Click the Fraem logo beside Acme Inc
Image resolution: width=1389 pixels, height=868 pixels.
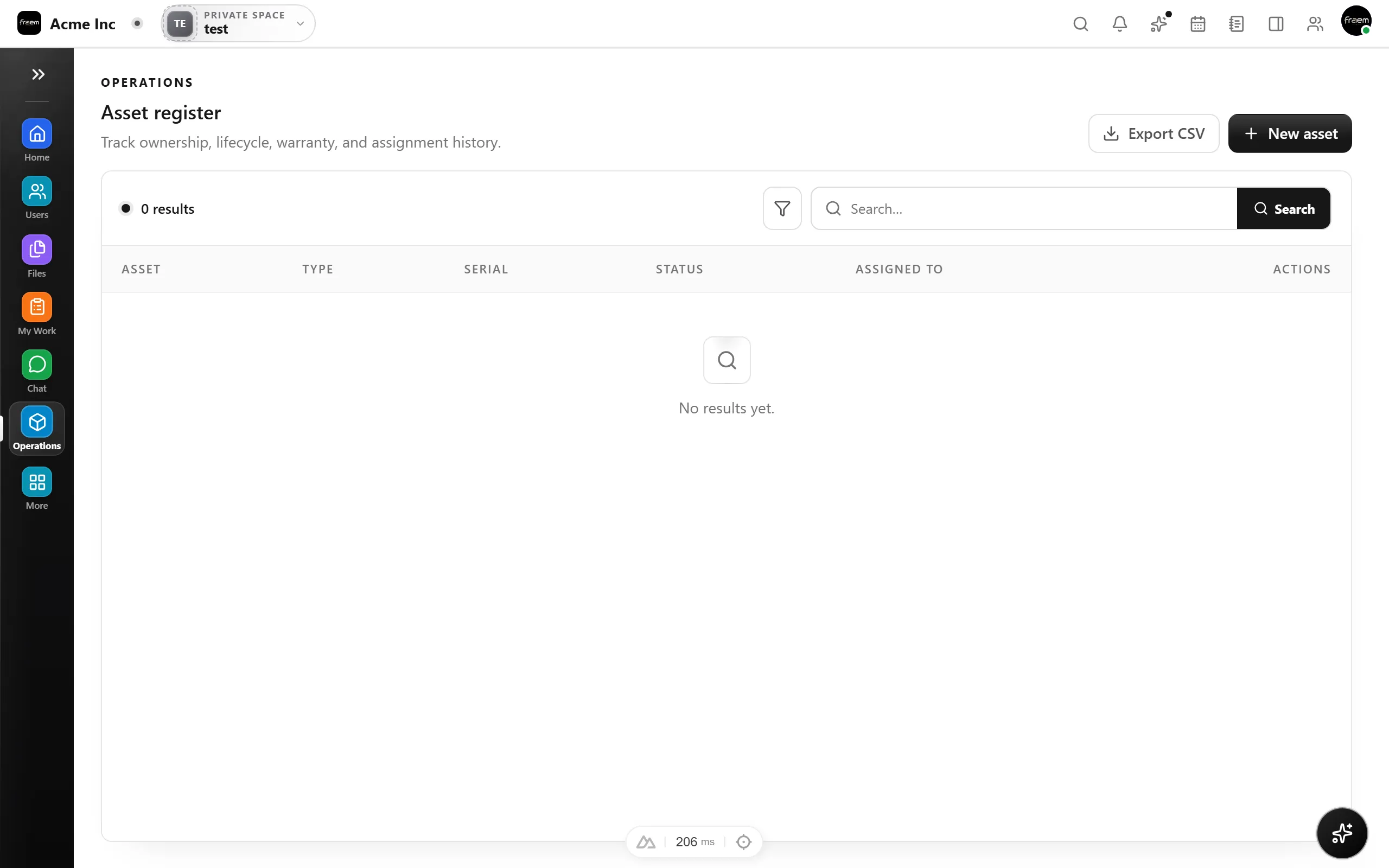tap(29, 23)
